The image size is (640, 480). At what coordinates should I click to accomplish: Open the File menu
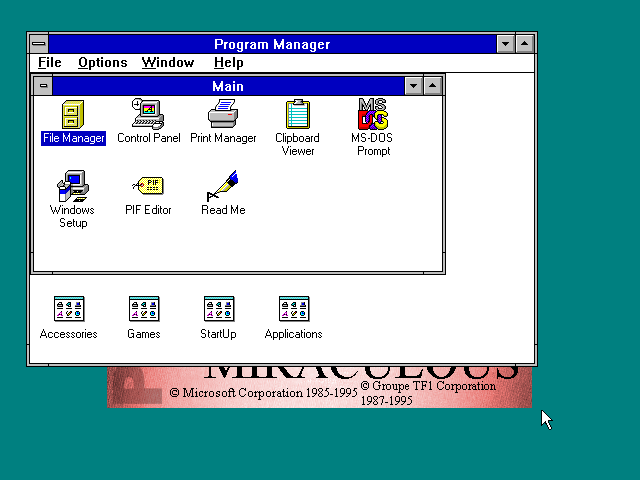coord(50,62)
